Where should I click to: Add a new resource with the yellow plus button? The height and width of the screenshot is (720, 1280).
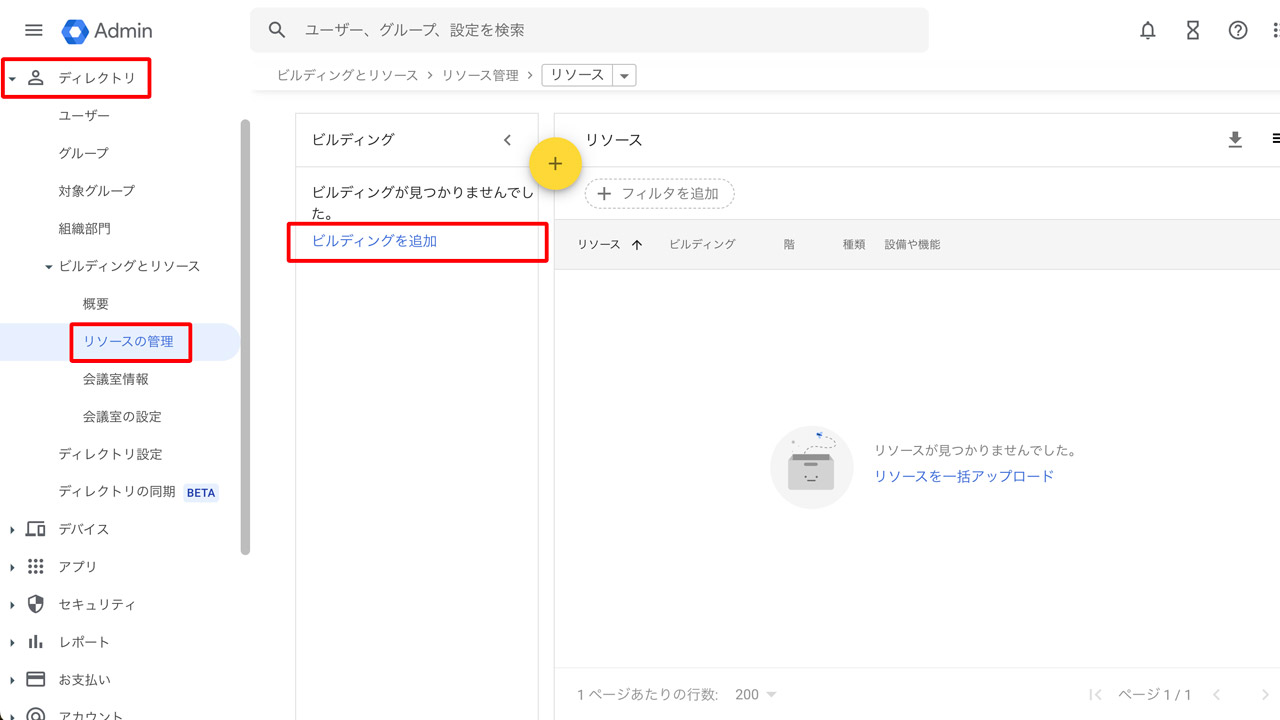[x=555, y=163]
